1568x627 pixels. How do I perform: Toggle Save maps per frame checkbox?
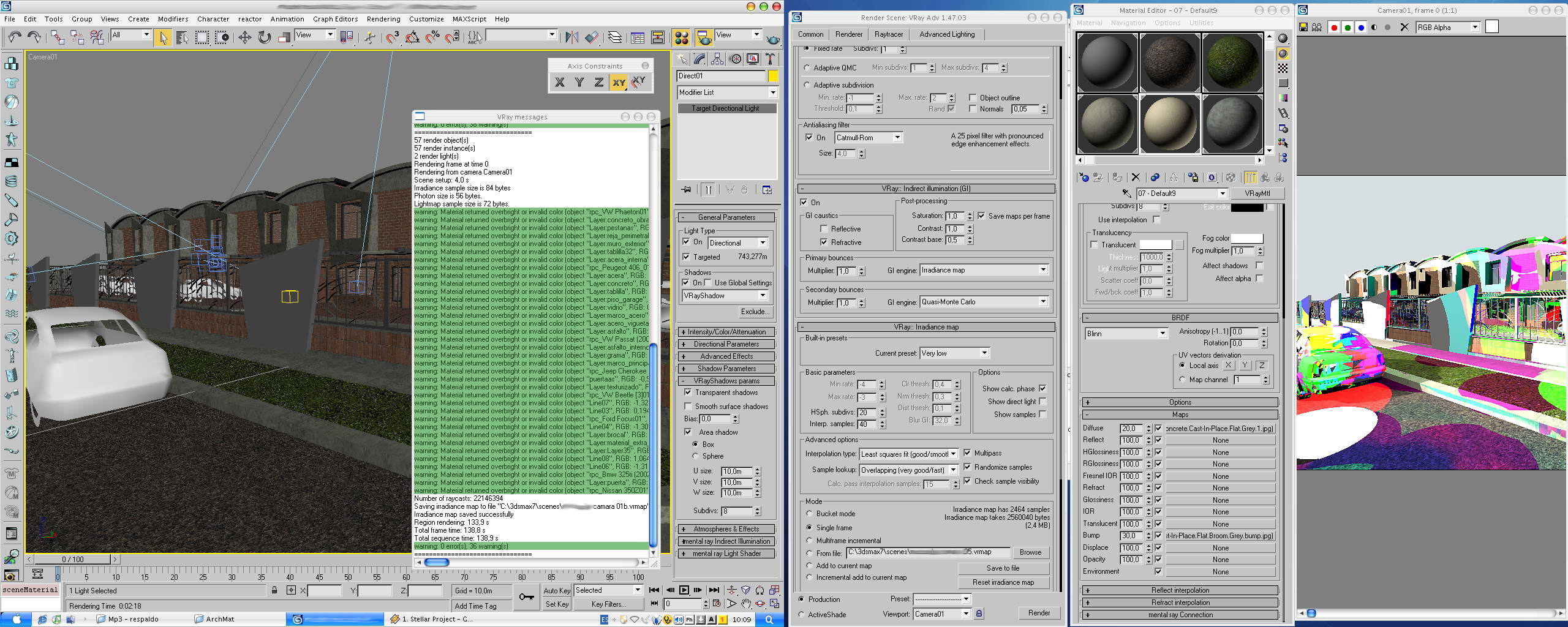pos(981,216)
